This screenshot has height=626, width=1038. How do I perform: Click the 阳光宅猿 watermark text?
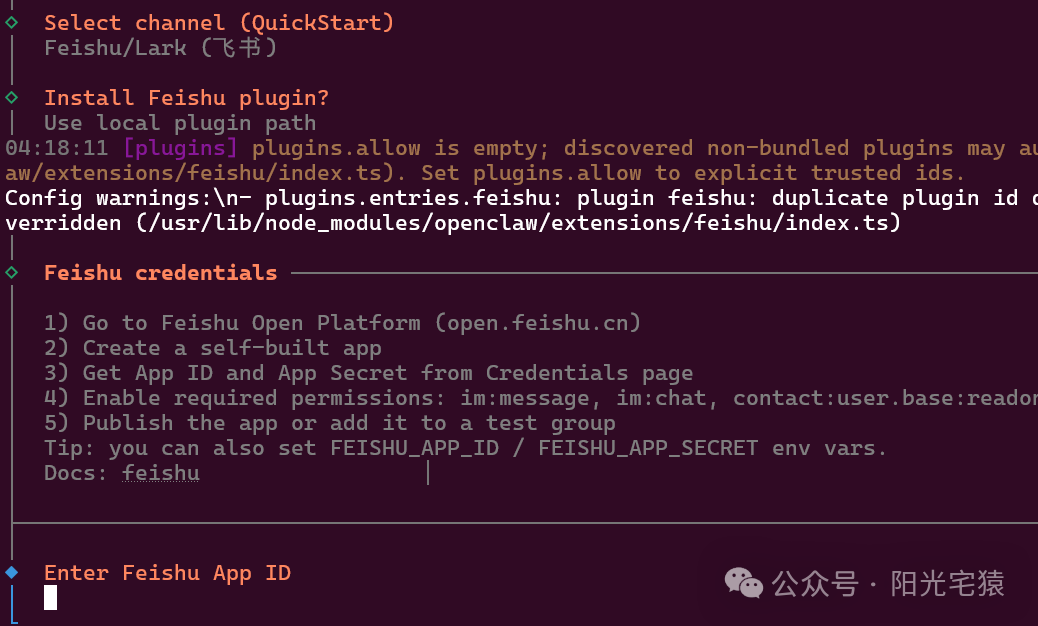pos(947,584)
